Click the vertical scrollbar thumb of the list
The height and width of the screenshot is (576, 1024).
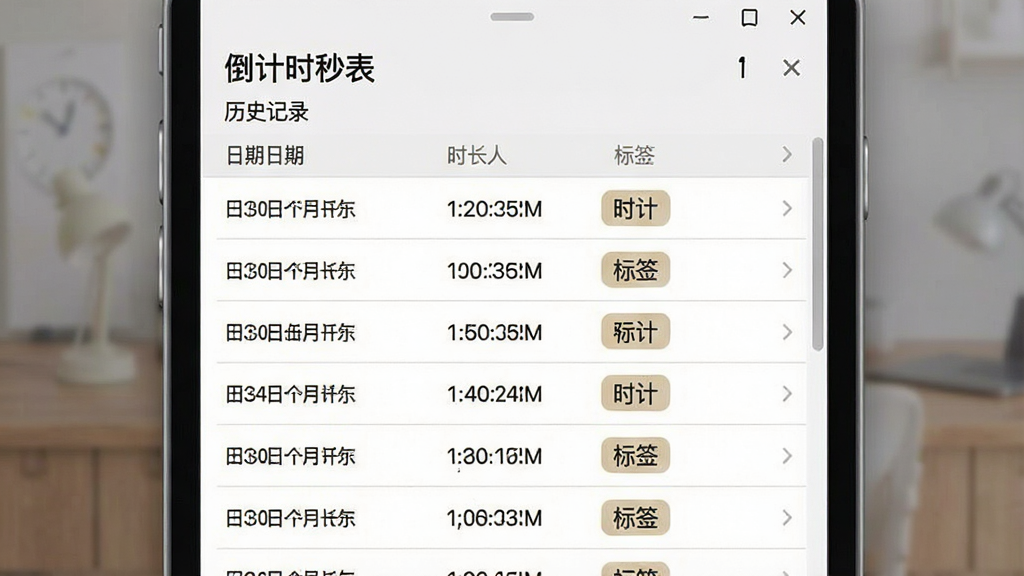pos(818,244)
